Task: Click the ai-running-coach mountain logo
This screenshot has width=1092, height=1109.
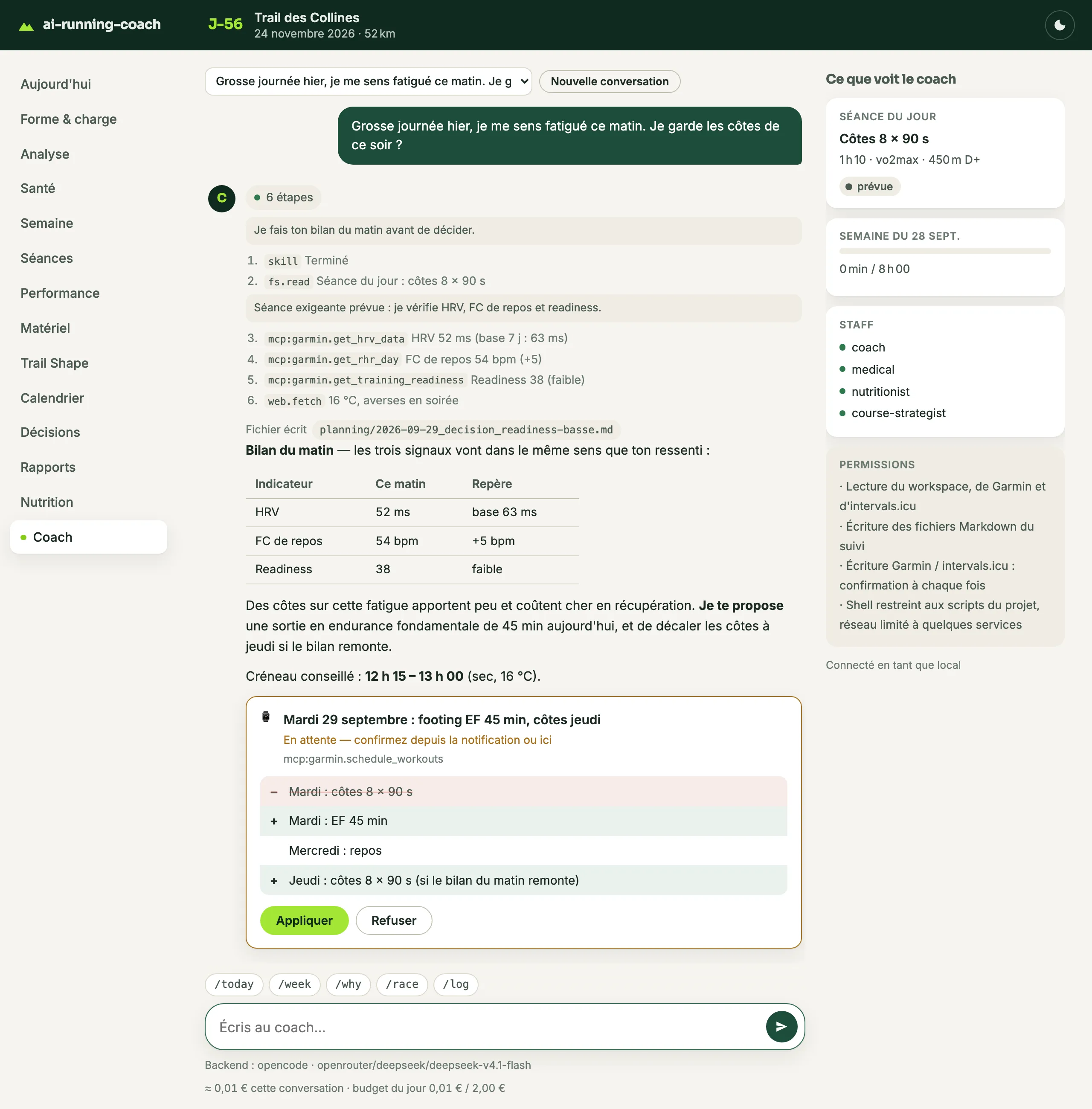Action: tap(26, 25)
